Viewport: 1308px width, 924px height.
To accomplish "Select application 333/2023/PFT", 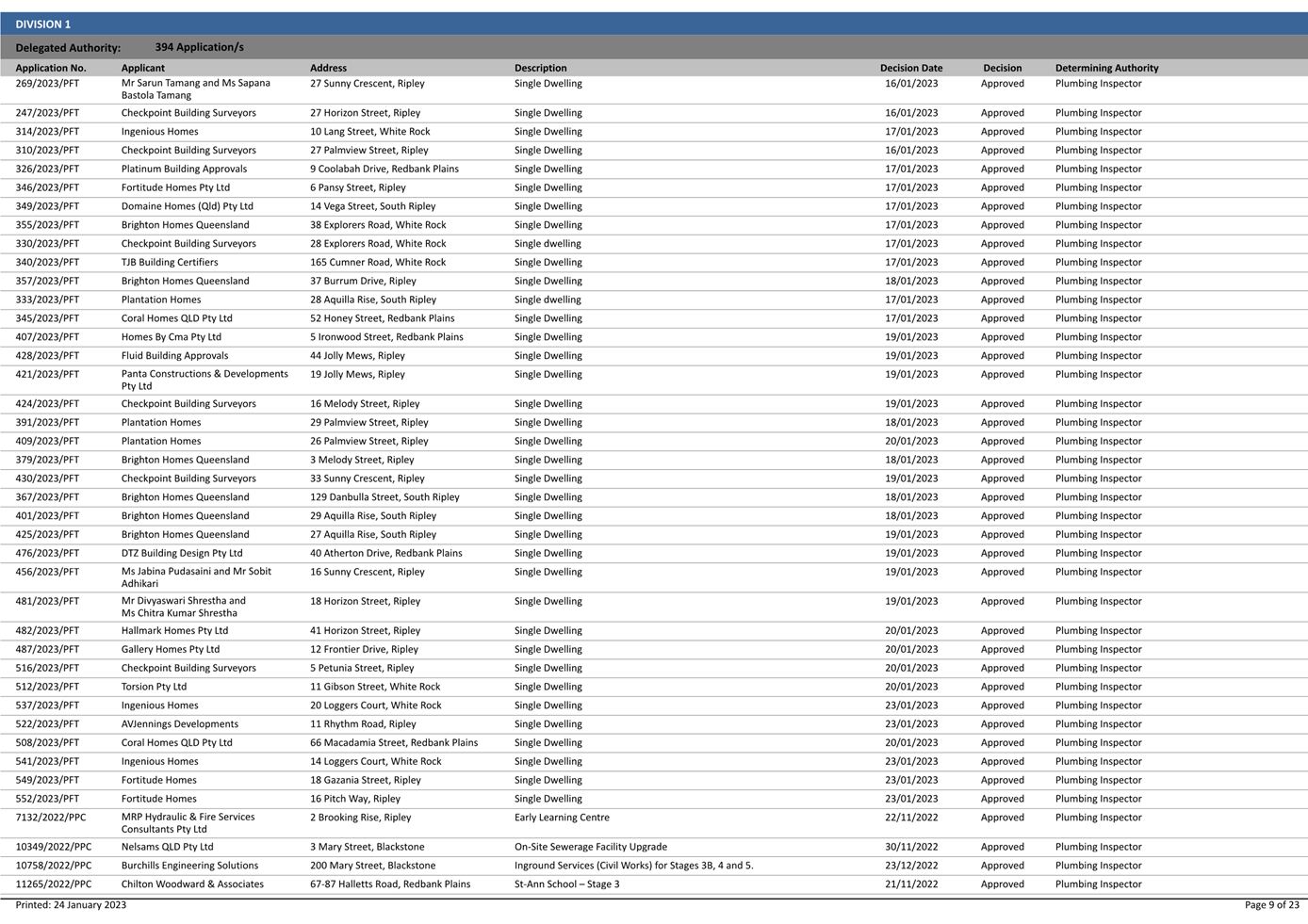I will point(47,300).
